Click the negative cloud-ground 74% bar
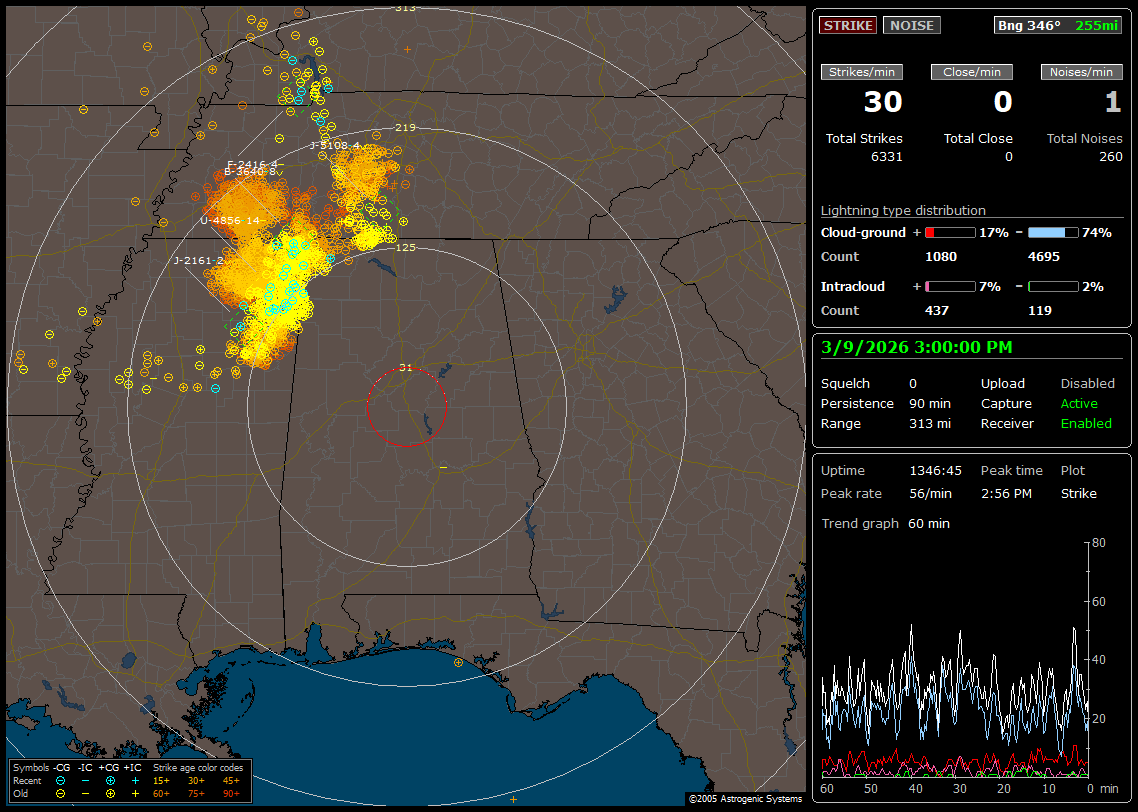1138x812 pixels. 1053,232
